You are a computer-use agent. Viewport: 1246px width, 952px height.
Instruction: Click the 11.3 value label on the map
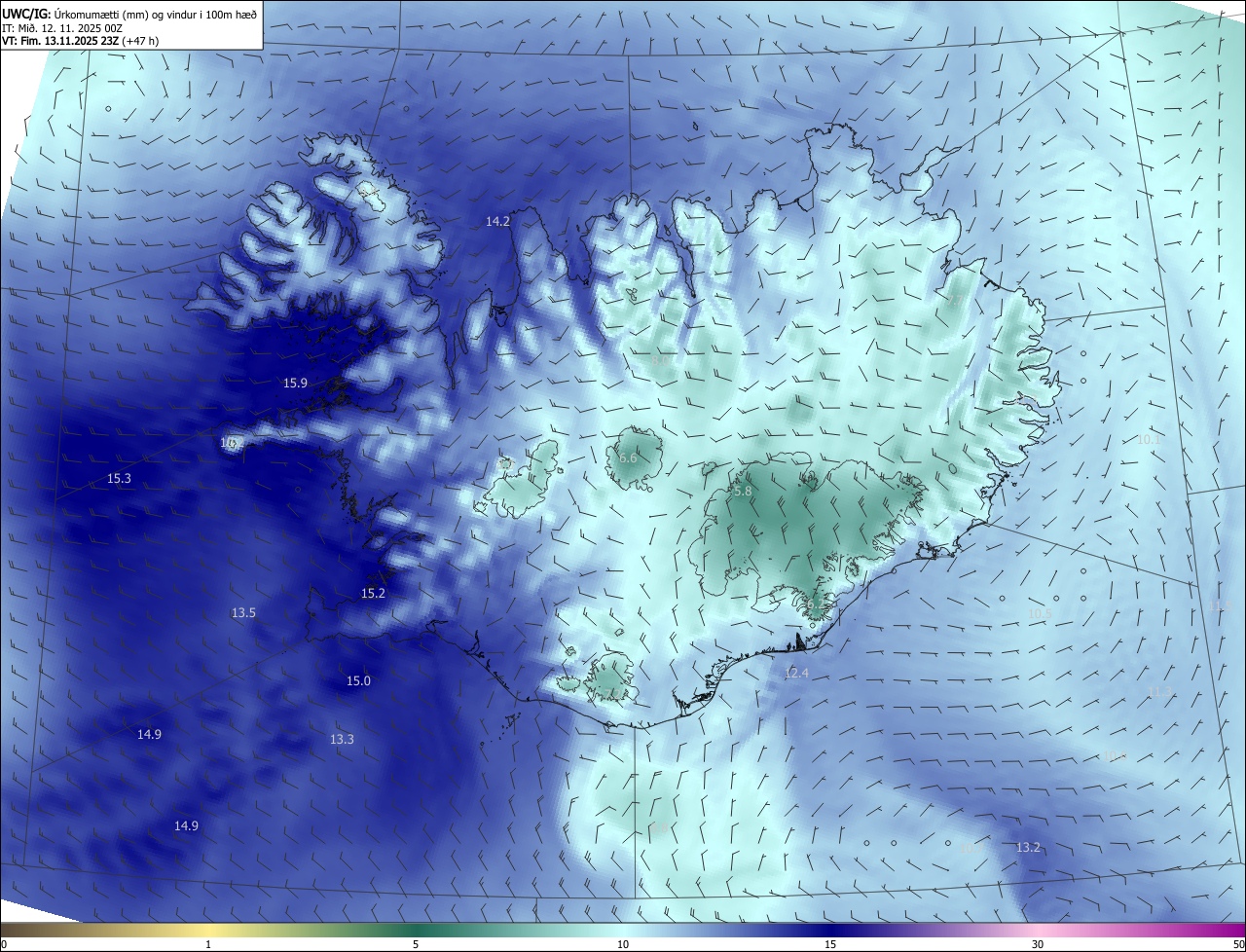tap(1160, 691)
